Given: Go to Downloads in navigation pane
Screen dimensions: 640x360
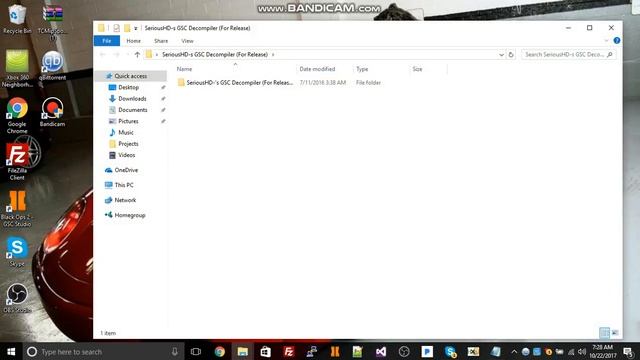Looking at the screenshot, I should (x=132, y=98).
